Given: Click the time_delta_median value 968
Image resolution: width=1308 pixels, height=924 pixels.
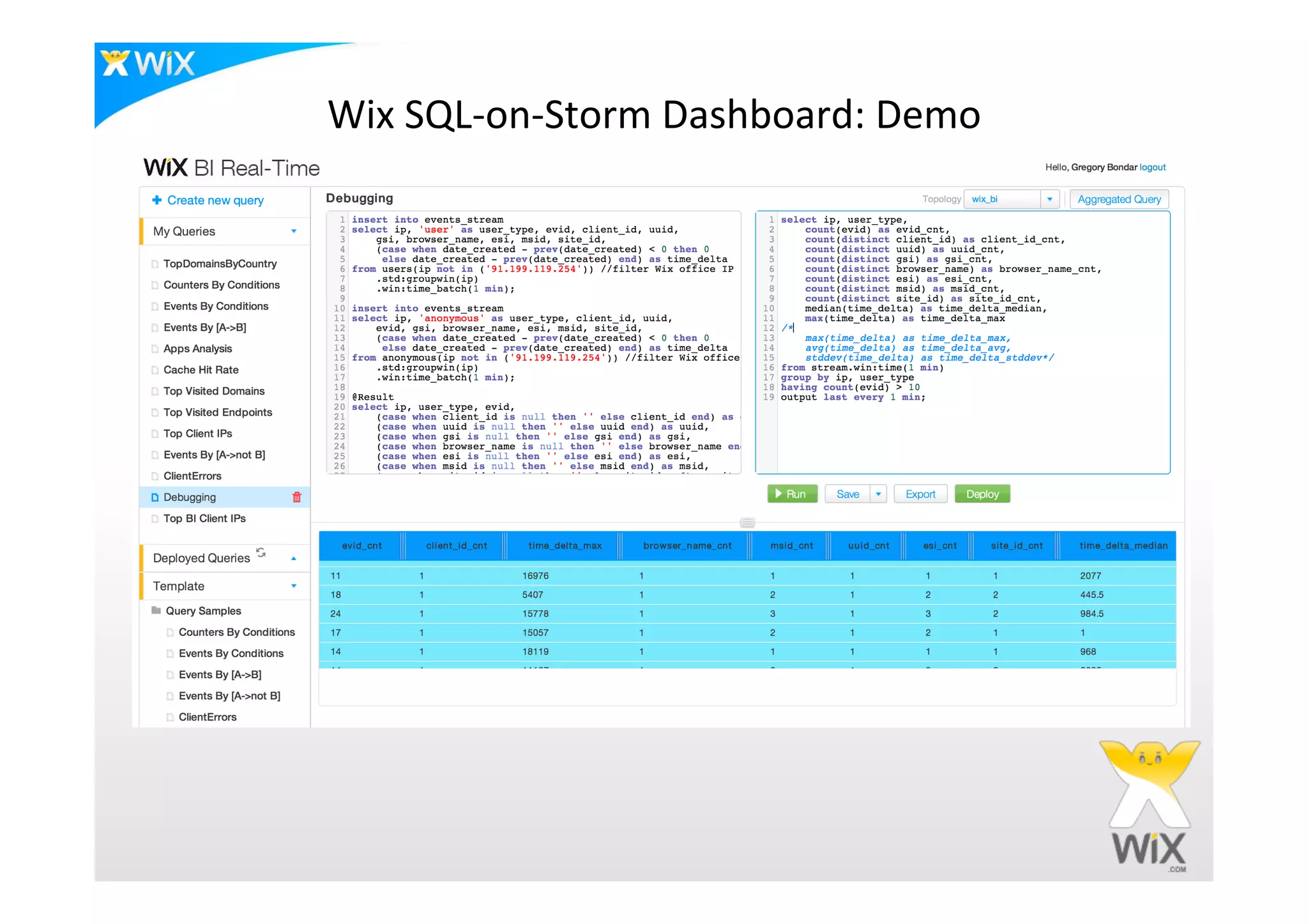Looking at the screenshot, I should click(1088, 652).
